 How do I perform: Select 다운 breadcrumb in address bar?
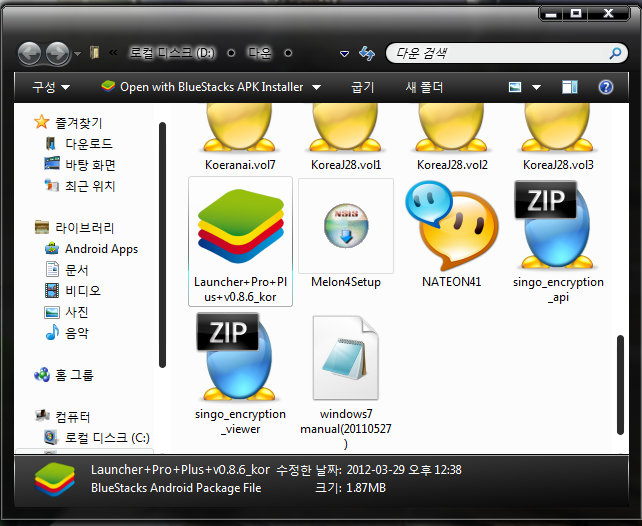(x=260, y=53)
